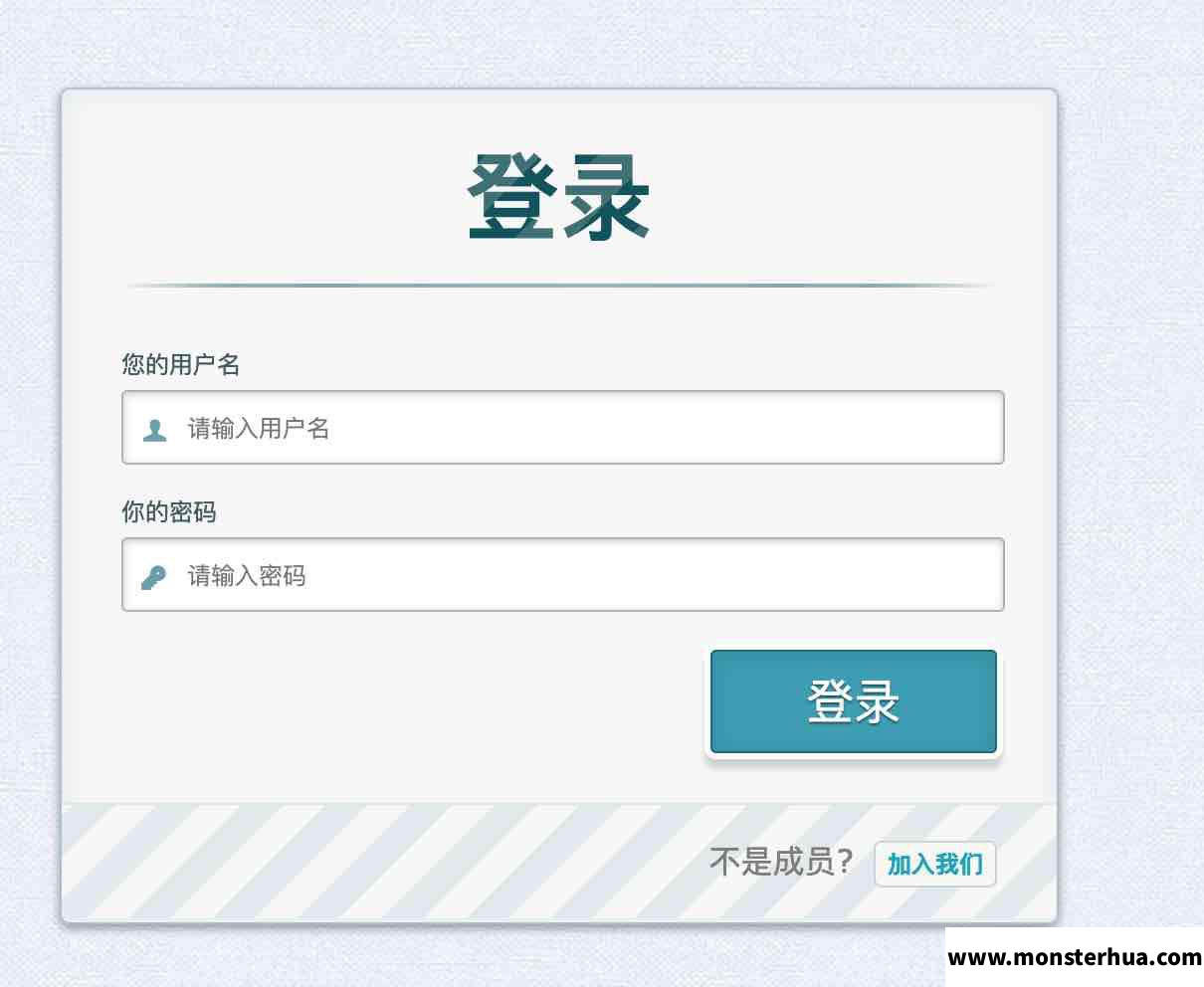This screenshot has height=987, width=1204.
Task: Click the empty right end of username field
Action: coord(896,427)
